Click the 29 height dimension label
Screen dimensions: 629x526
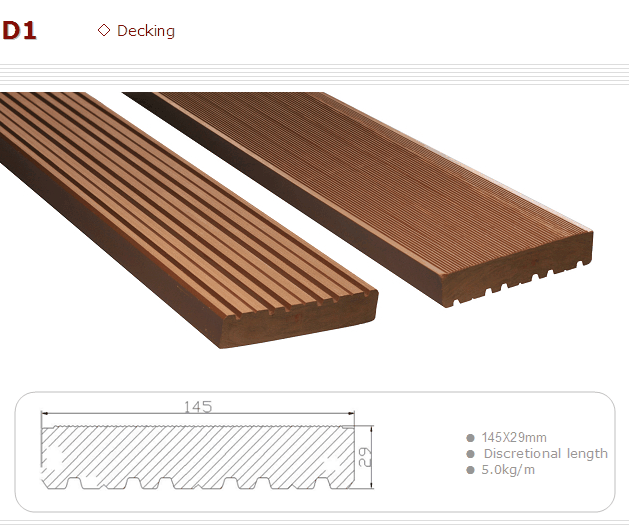pos(365,457)
